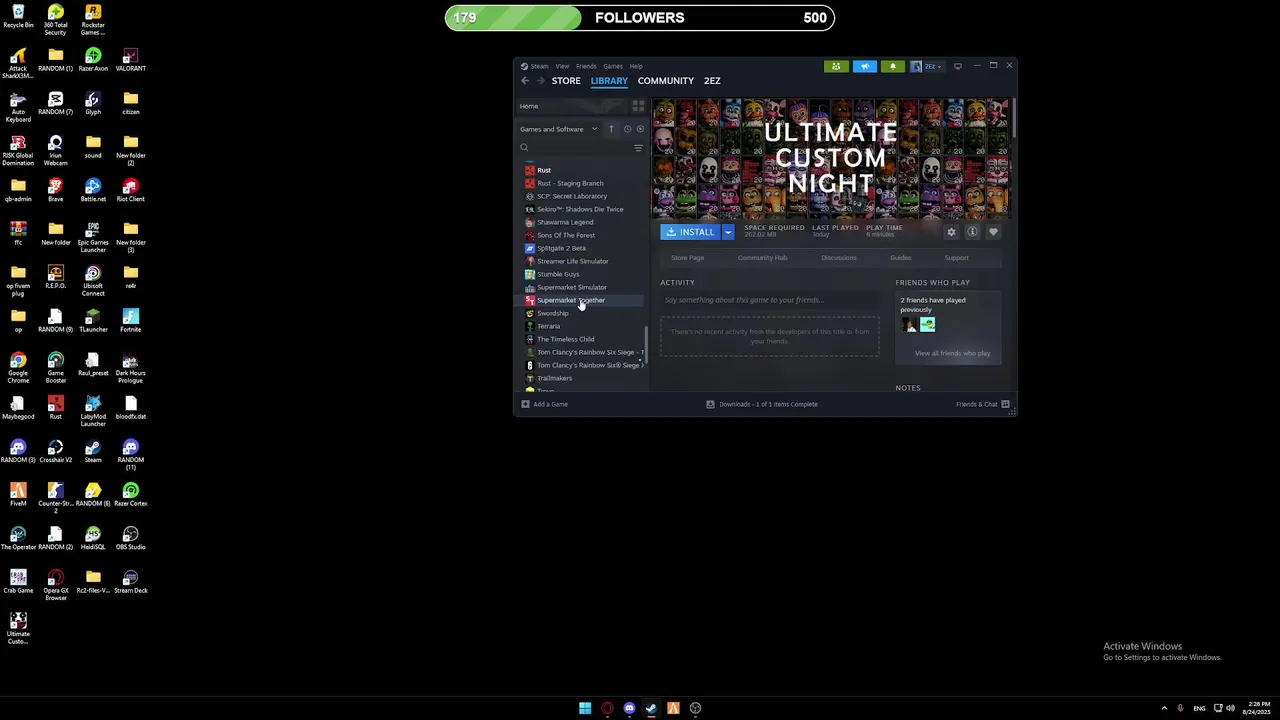Open Steam notifications bell

point(892,66)
